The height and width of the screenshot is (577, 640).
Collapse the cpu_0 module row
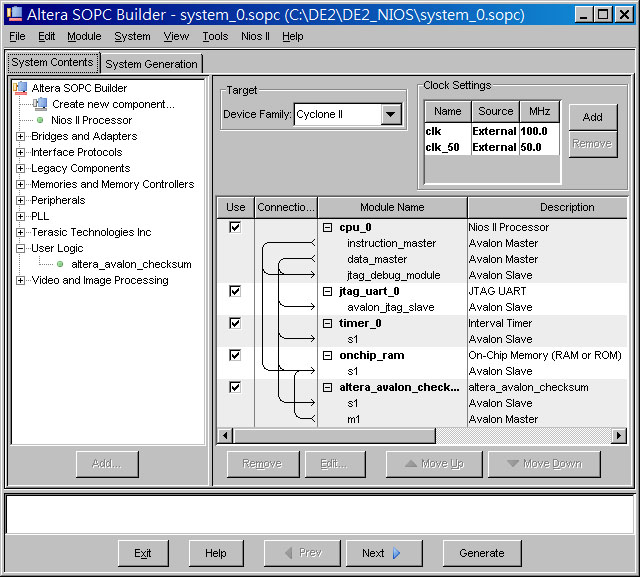coord(327,227)
